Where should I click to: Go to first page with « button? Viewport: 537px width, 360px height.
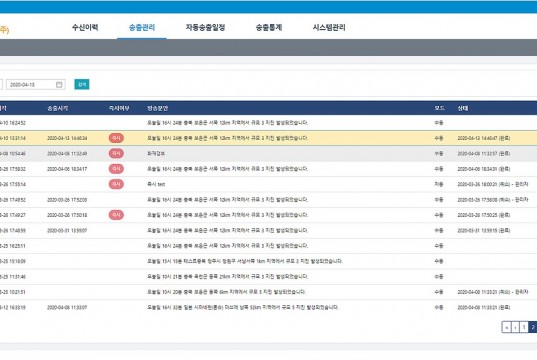(x=507, y=327)
